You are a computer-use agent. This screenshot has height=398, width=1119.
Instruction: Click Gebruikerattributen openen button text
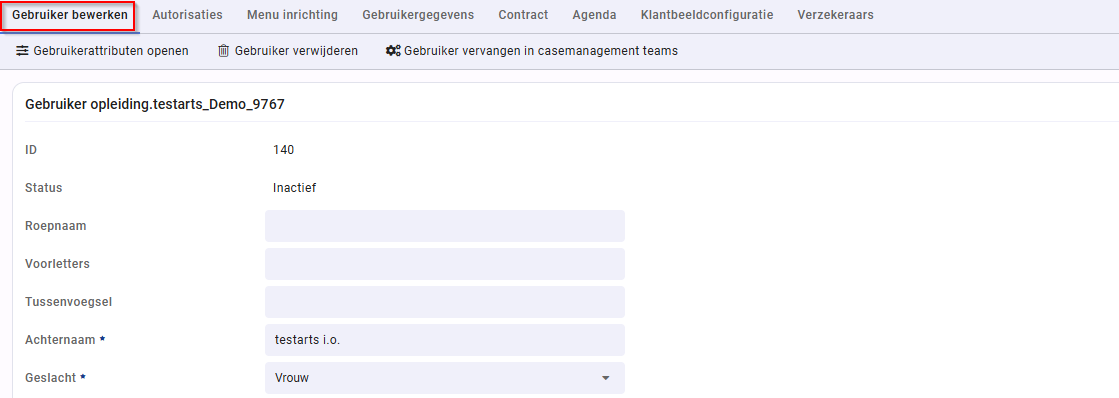tap(111, 51)
